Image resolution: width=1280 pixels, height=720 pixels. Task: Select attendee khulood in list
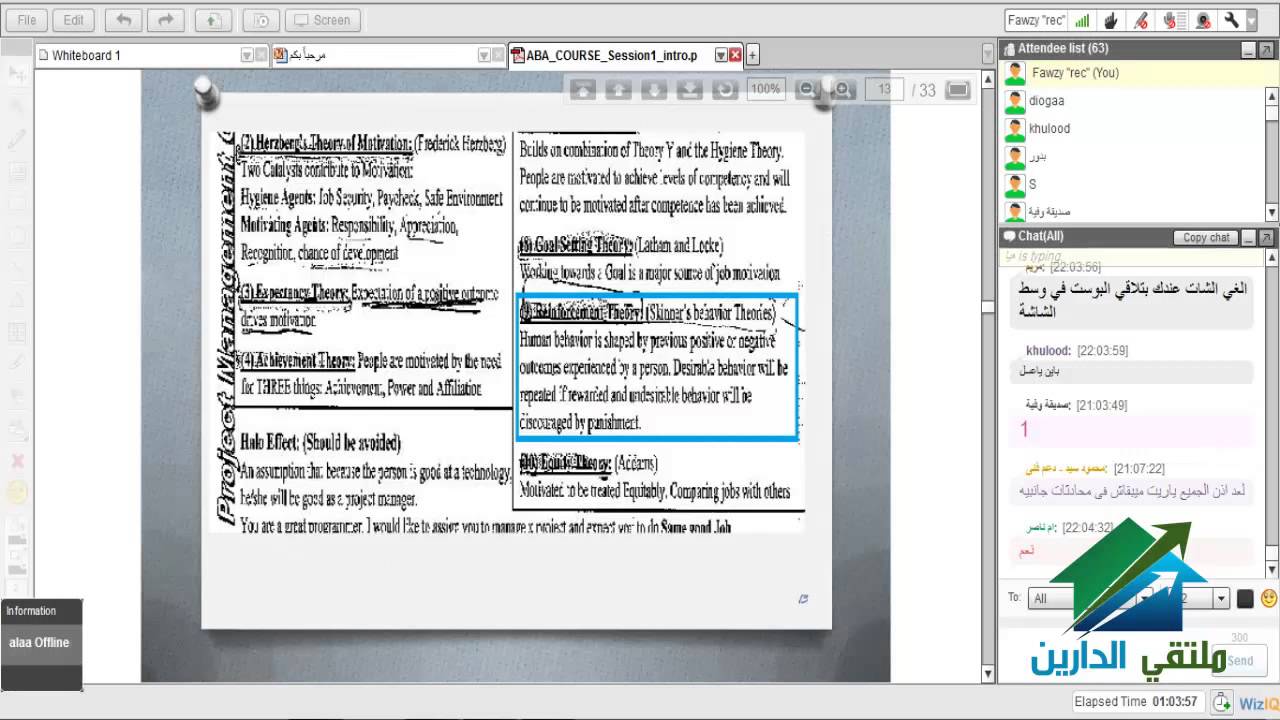point(1131,129)
